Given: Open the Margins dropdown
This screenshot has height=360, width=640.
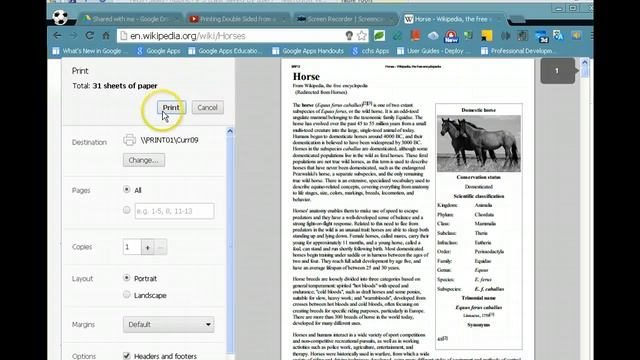Looking at the screenshot, I should 169,324.
